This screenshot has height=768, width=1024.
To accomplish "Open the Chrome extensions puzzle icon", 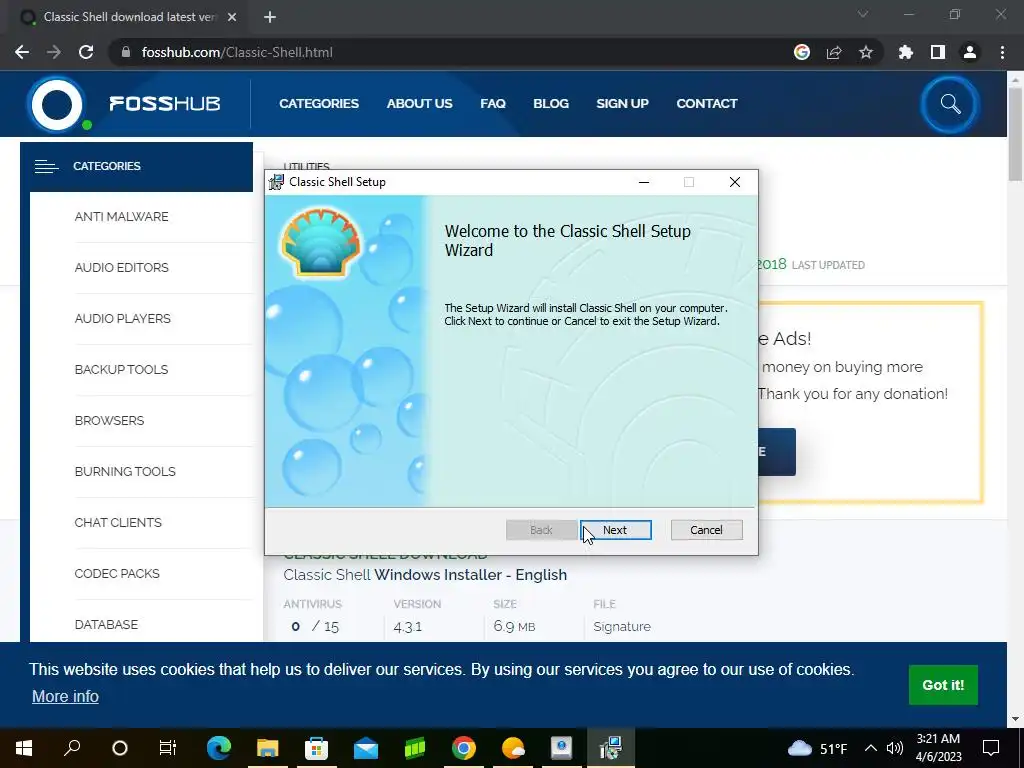I will coord(906,52).
